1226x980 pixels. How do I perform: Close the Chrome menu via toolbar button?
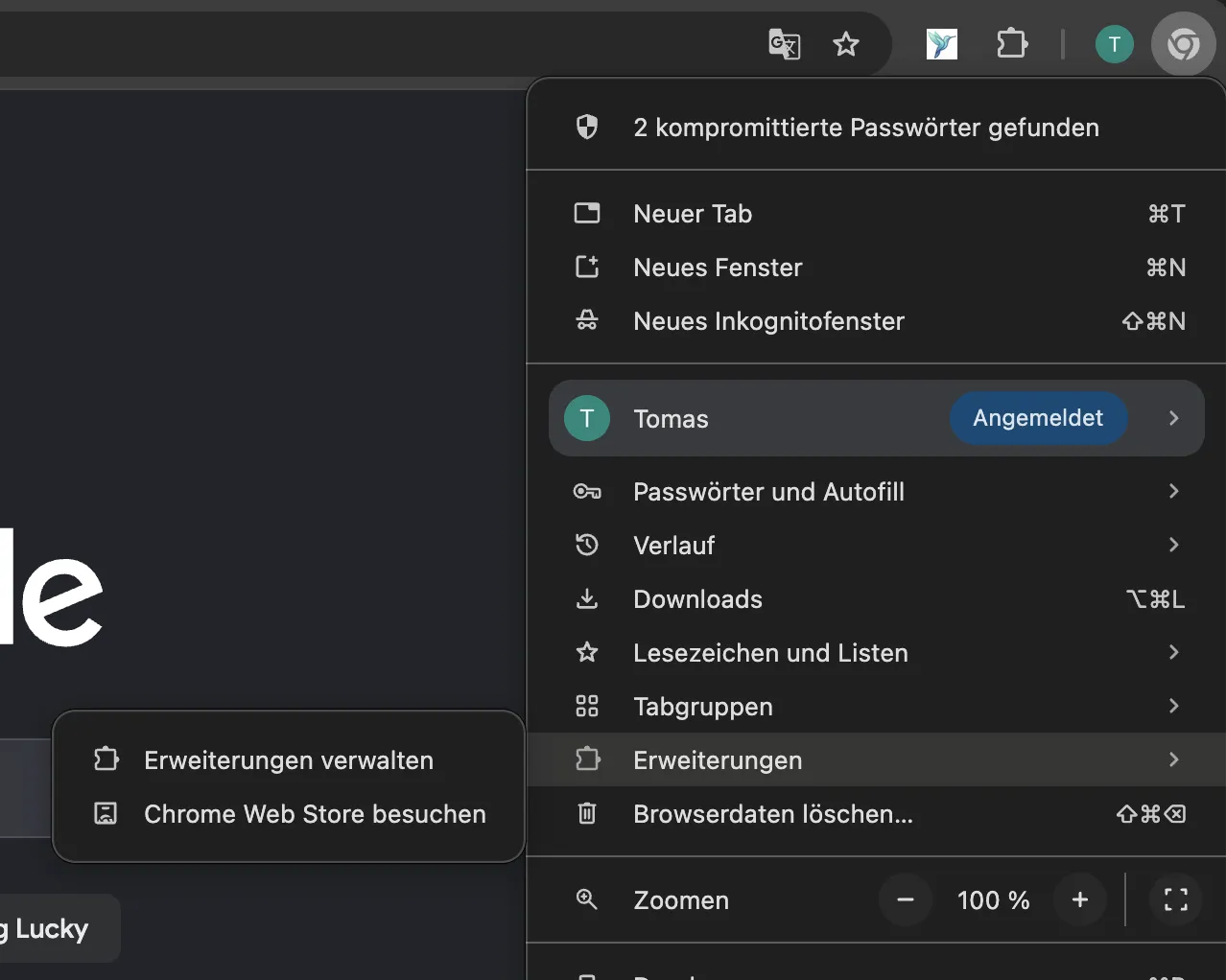coord(1183,44)
